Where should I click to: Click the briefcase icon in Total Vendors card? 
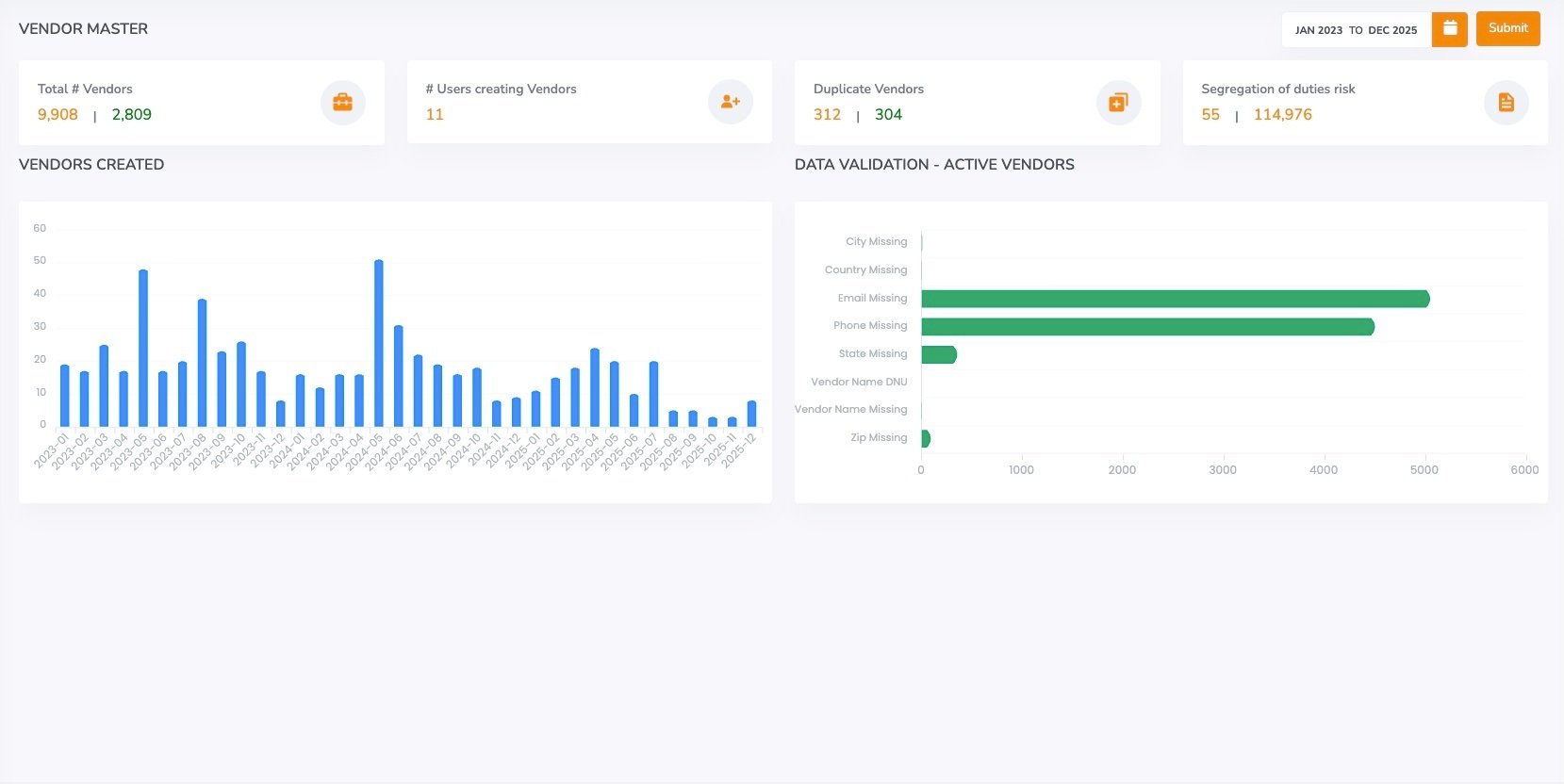(342, 102)
